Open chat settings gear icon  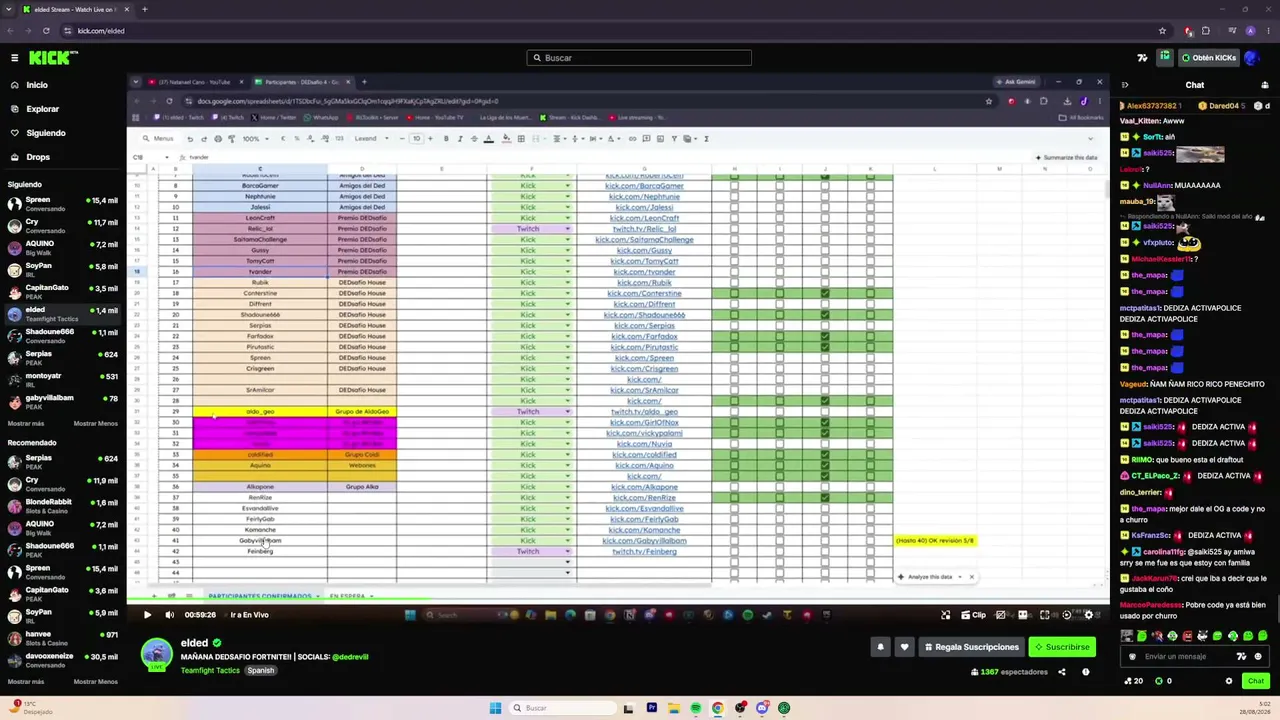[x=1229, y=681]
